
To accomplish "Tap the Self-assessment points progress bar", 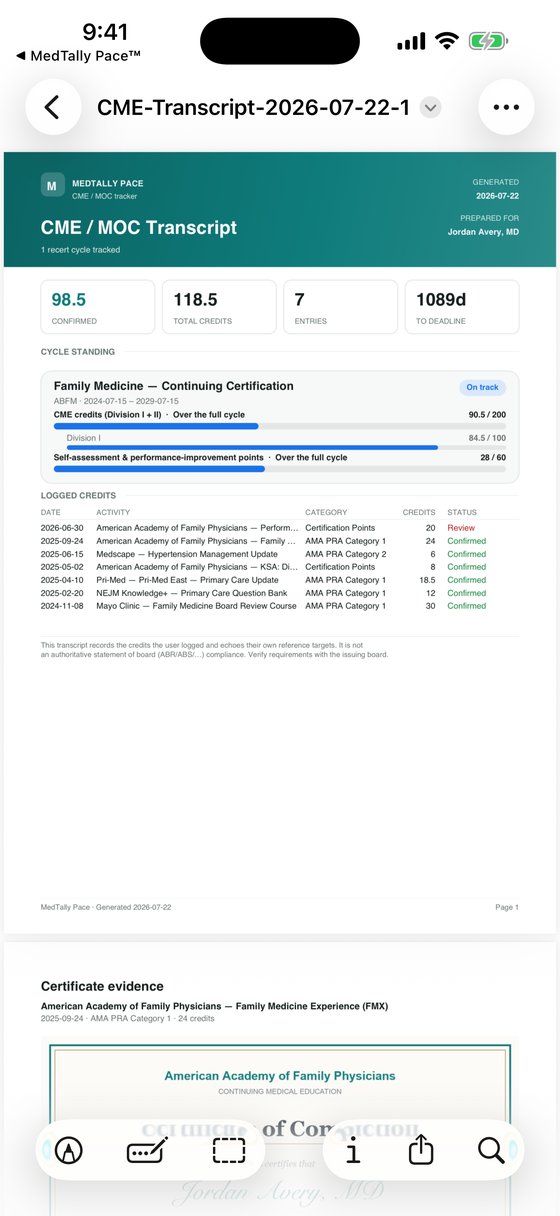I will point(280,468).
